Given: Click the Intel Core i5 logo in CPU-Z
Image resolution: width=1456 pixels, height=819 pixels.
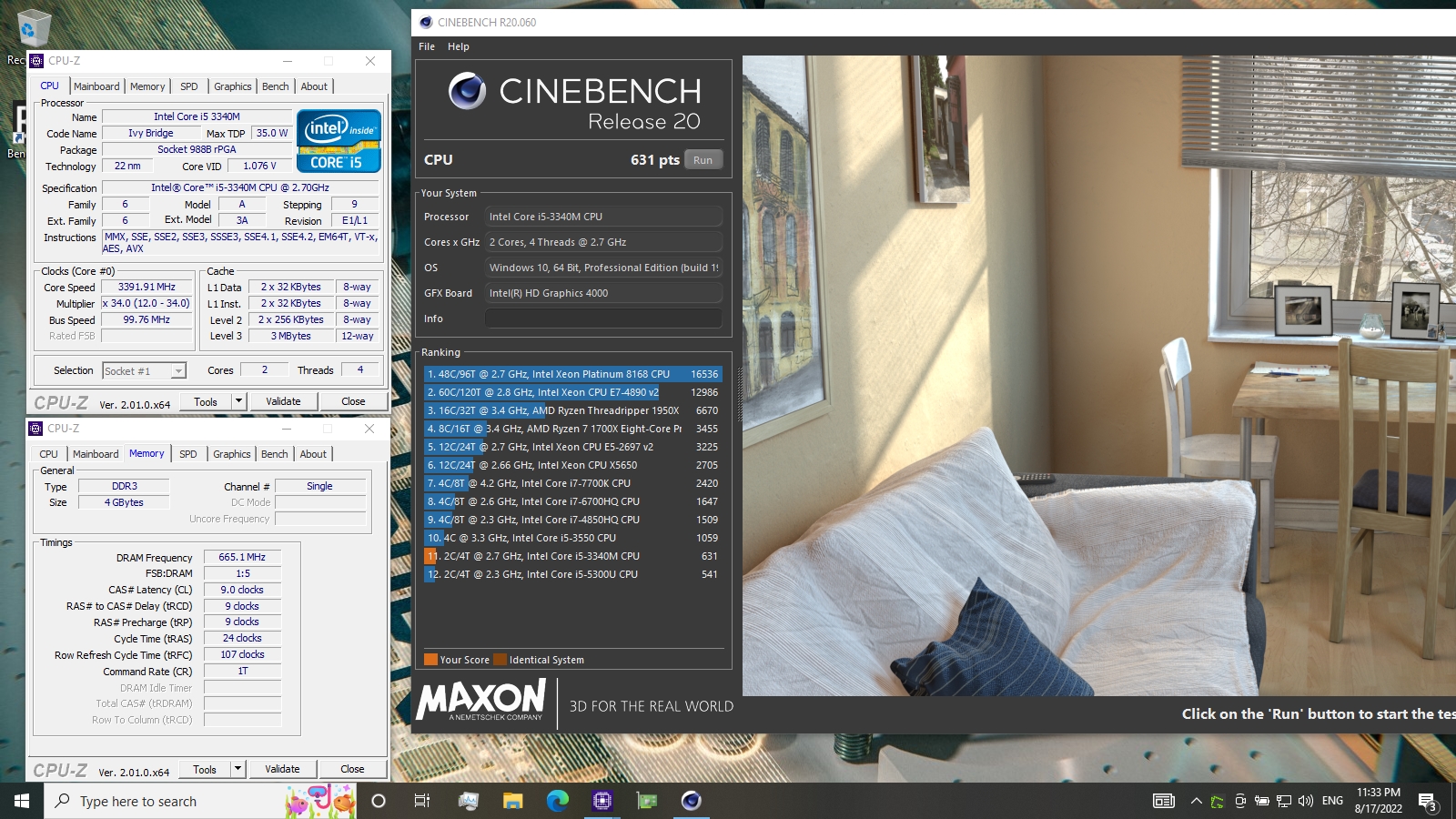Looking at the screenshot, I should coord(339,141).
